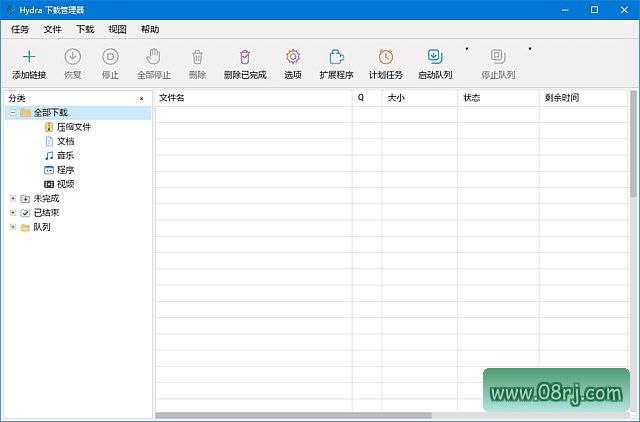Open the 下载 menu
The height and width of the screenshot is (422, 640).
click(85, 29)
